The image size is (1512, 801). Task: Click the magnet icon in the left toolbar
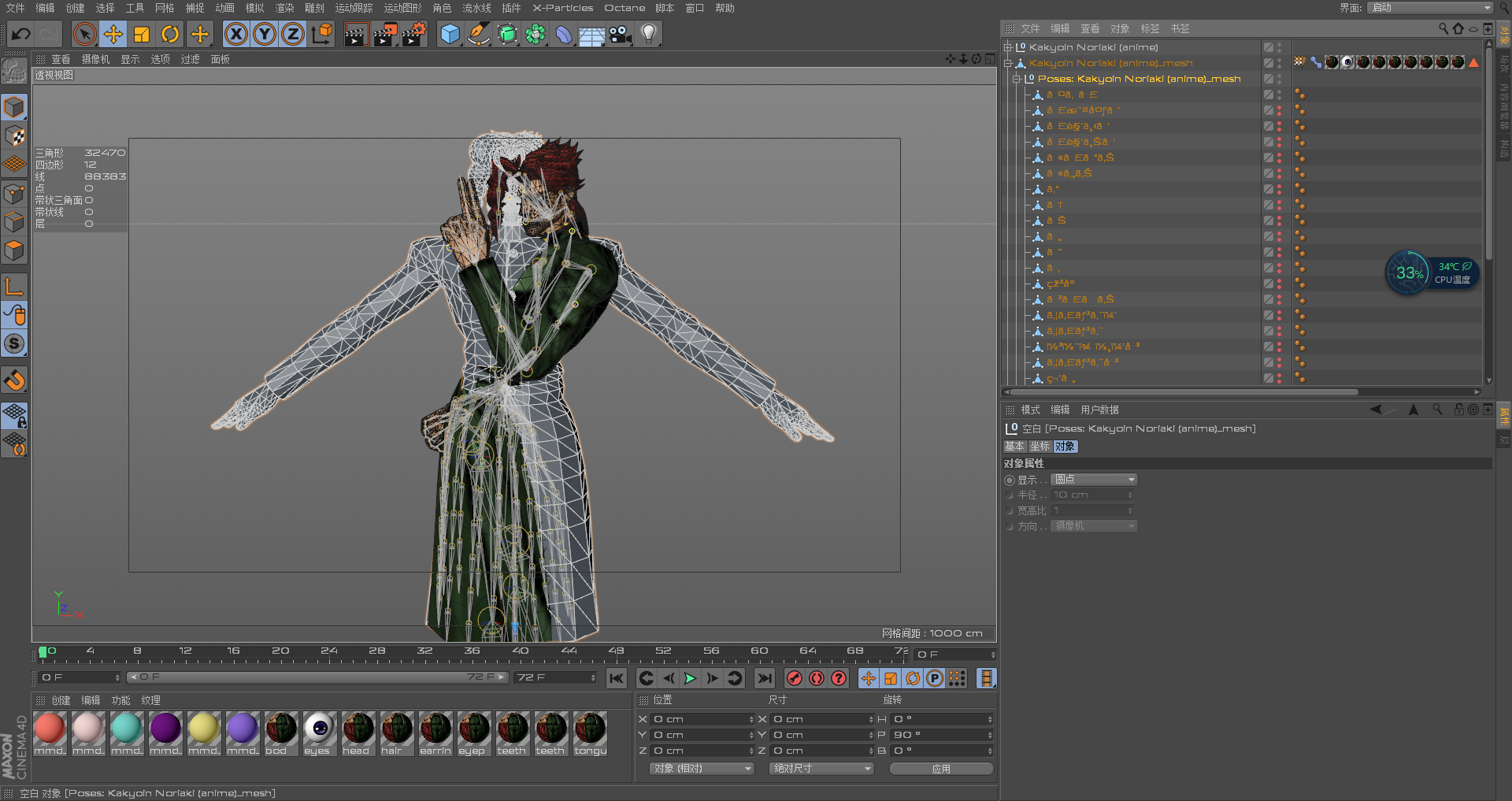point(14,380)
